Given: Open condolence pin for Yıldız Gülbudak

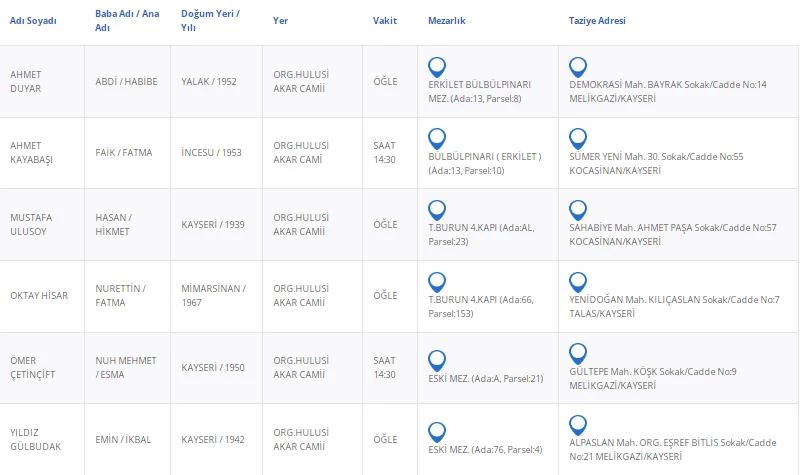Looking at the screenshot, I should coord(577,425).
